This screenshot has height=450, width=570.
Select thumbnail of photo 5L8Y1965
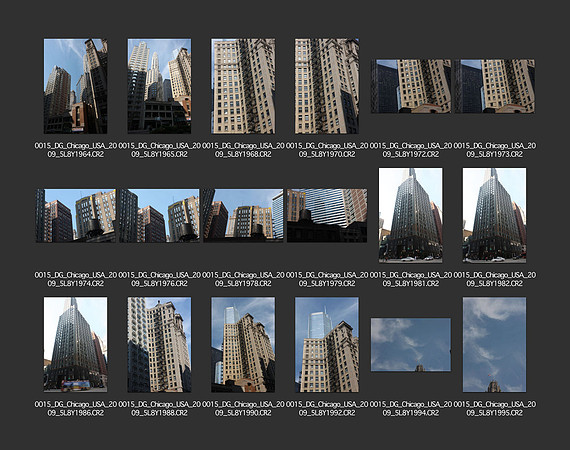(159, 86)
